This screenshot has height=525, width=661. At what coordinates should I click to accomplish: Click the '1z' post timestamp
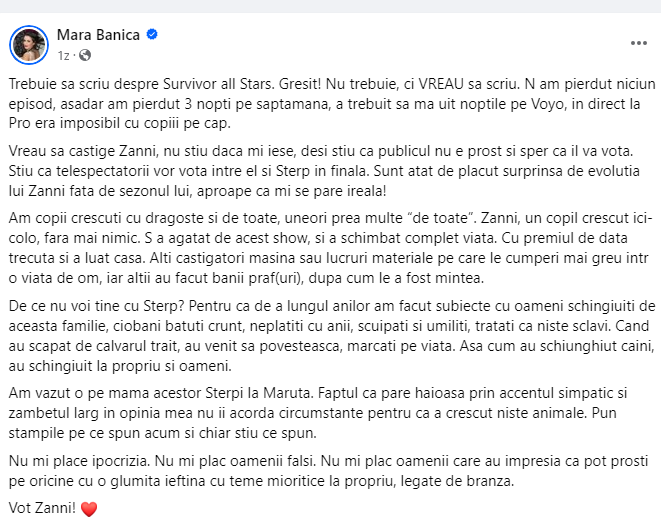pos(63,54)
